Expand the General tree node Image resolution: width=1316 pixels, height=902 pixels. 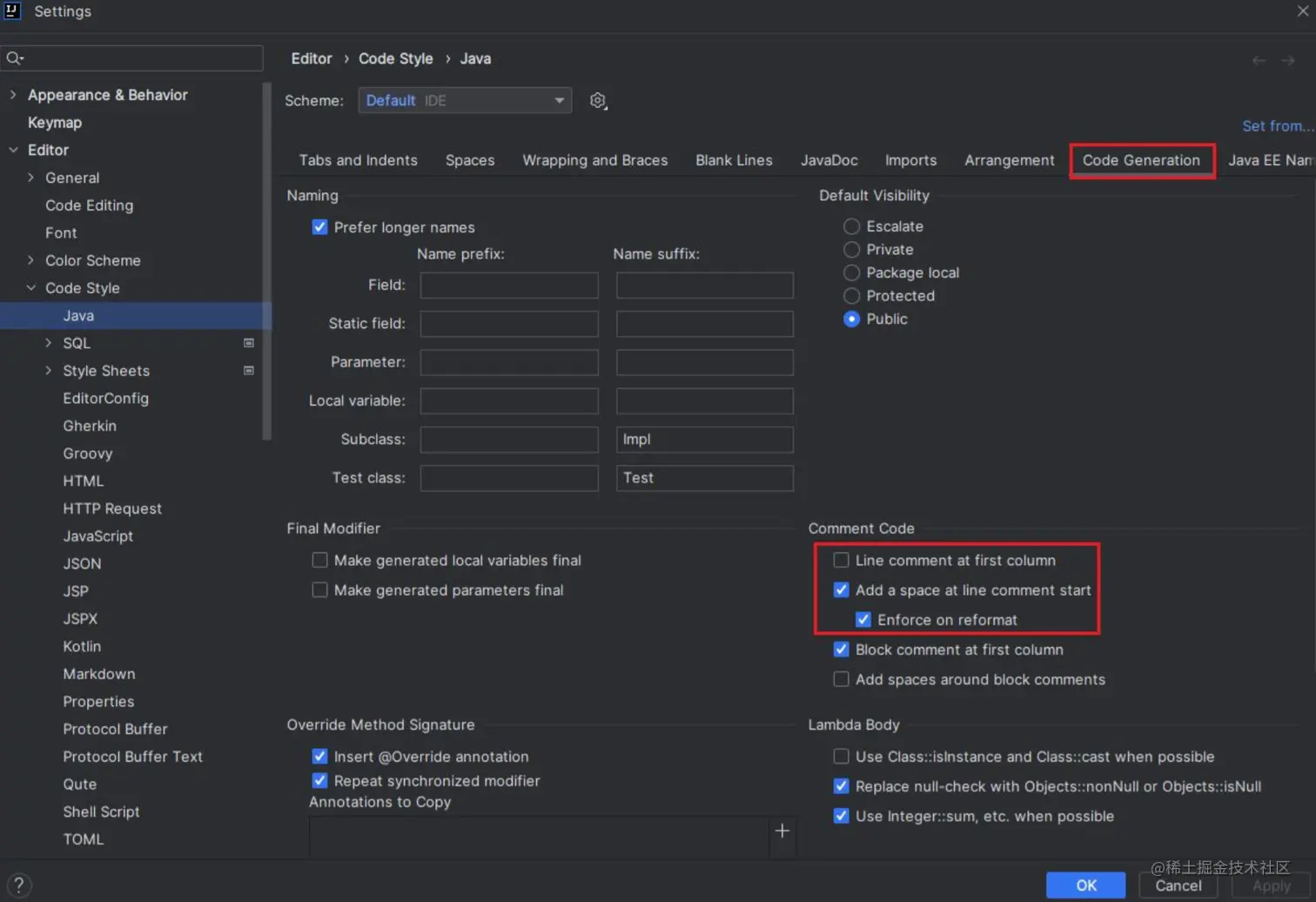click(30, 178)
